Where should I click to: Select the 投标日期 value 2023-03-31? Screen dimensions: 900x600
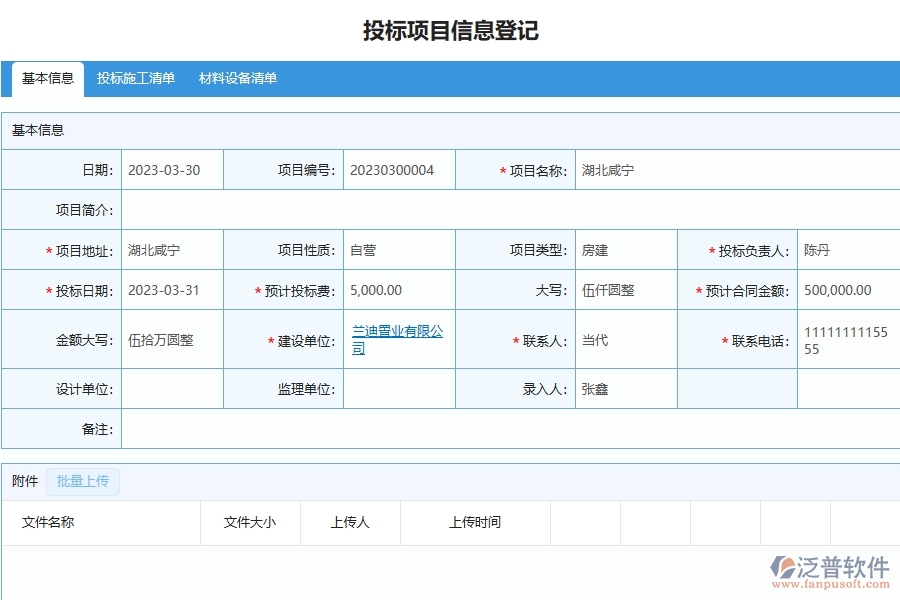tap(165, 290)
